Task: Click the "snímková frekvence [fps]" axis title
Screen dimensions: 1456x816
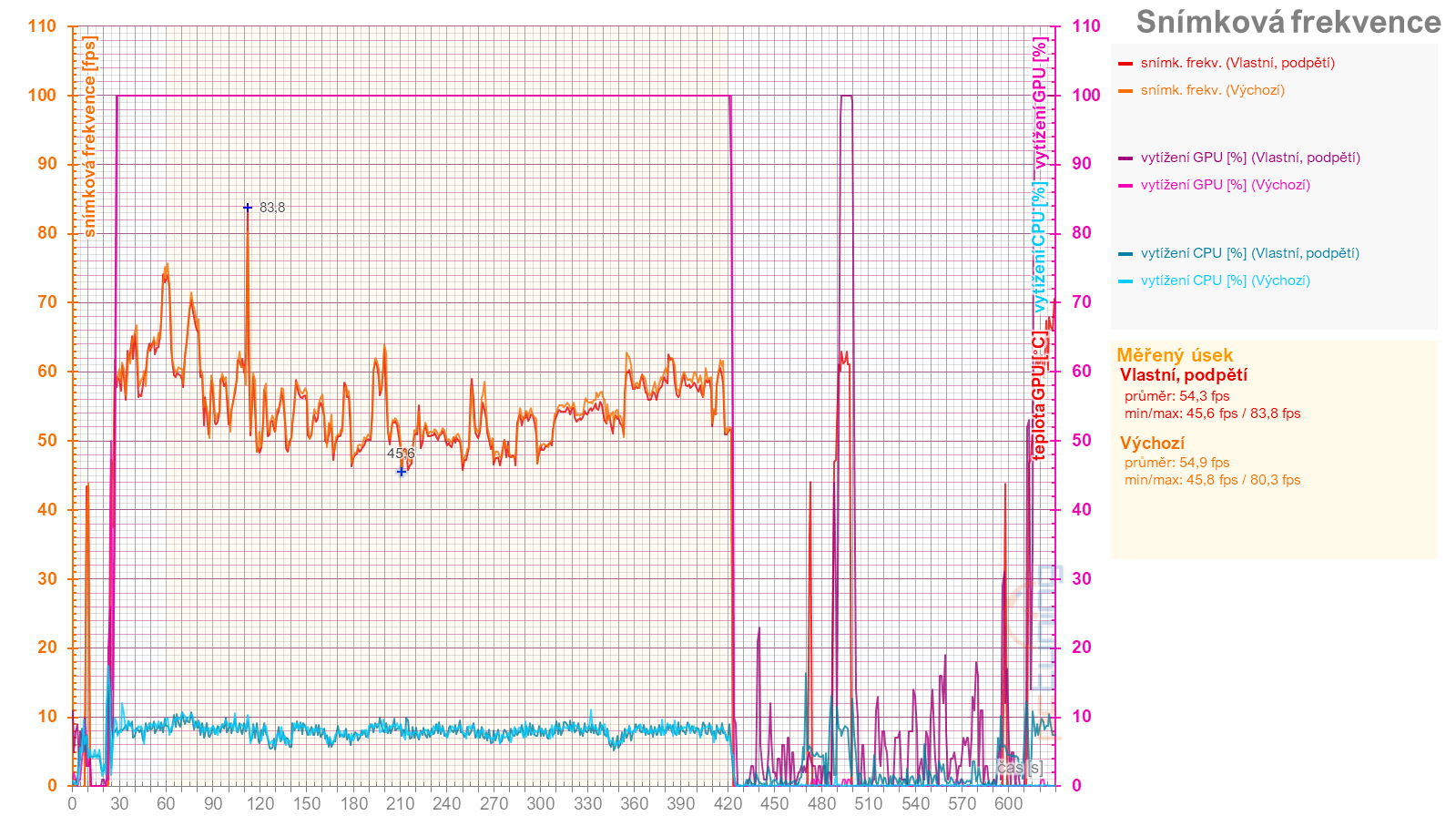Action: point(89,137)
